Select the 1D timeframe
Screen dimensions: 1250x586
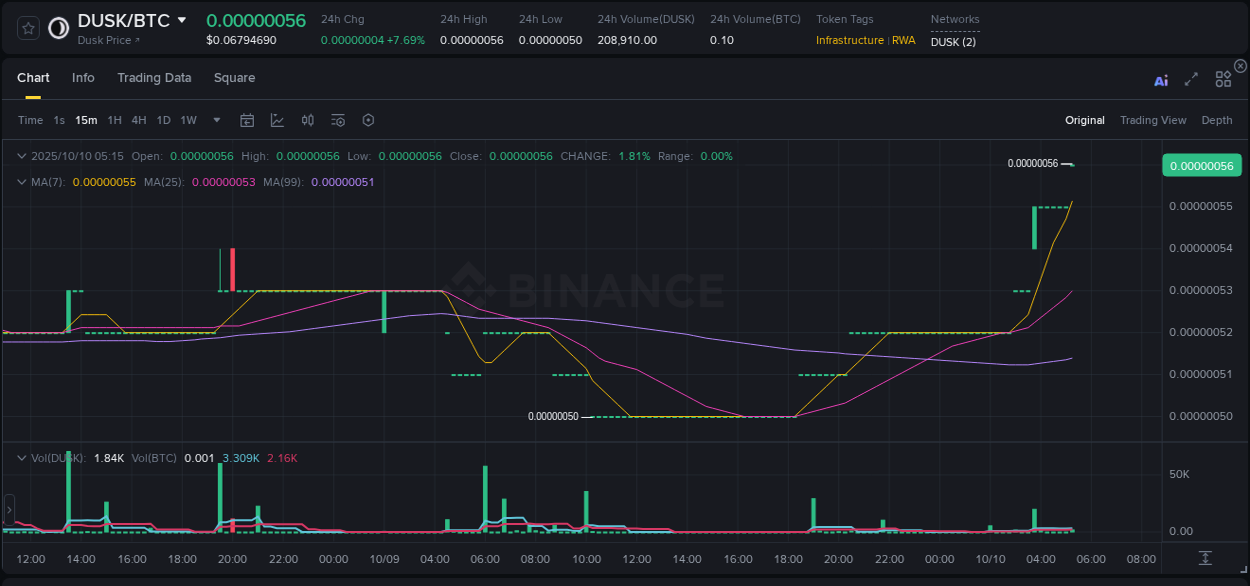[163, 120]
